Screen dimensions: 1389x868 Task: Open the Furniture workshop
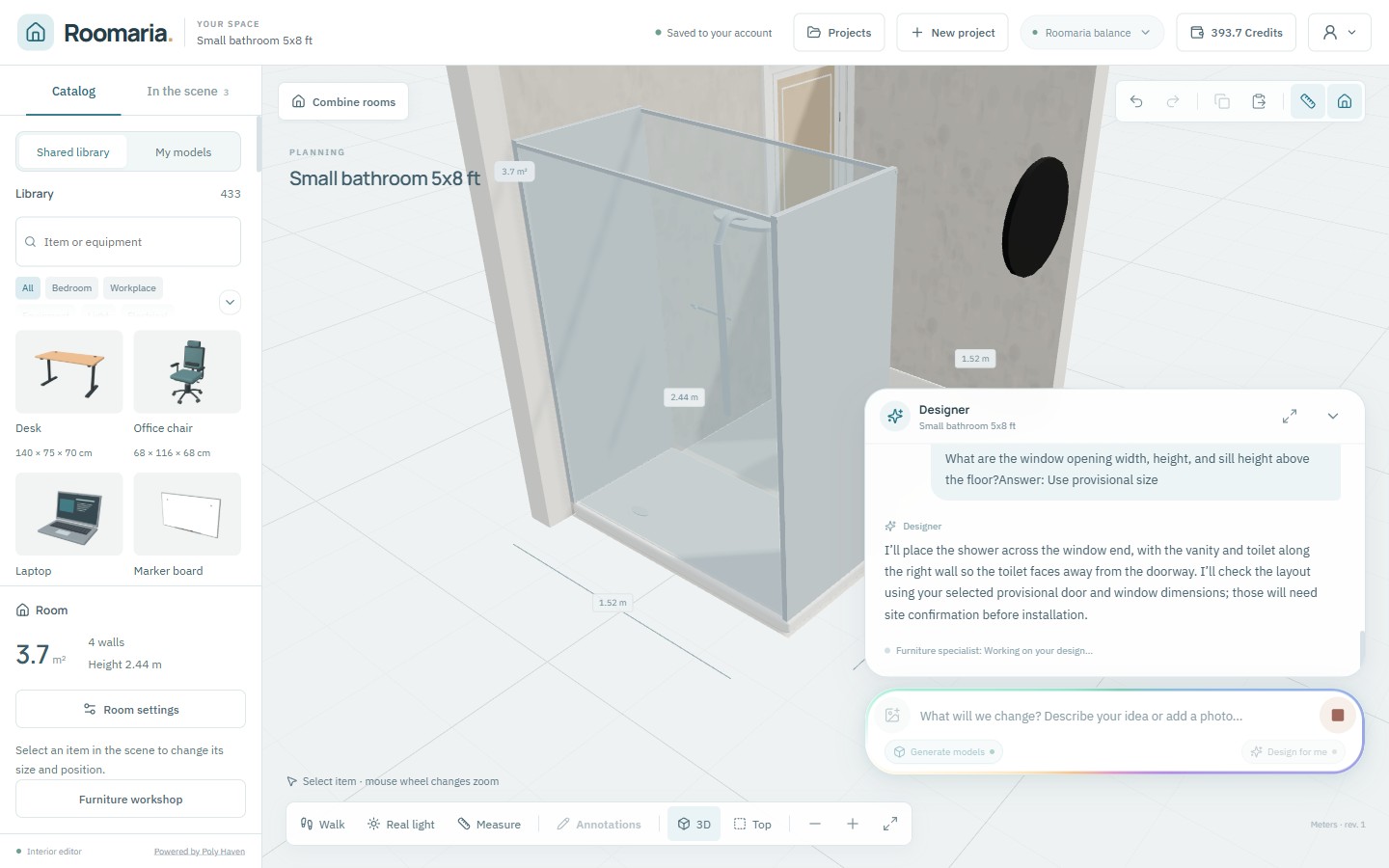tap(130, 799)
